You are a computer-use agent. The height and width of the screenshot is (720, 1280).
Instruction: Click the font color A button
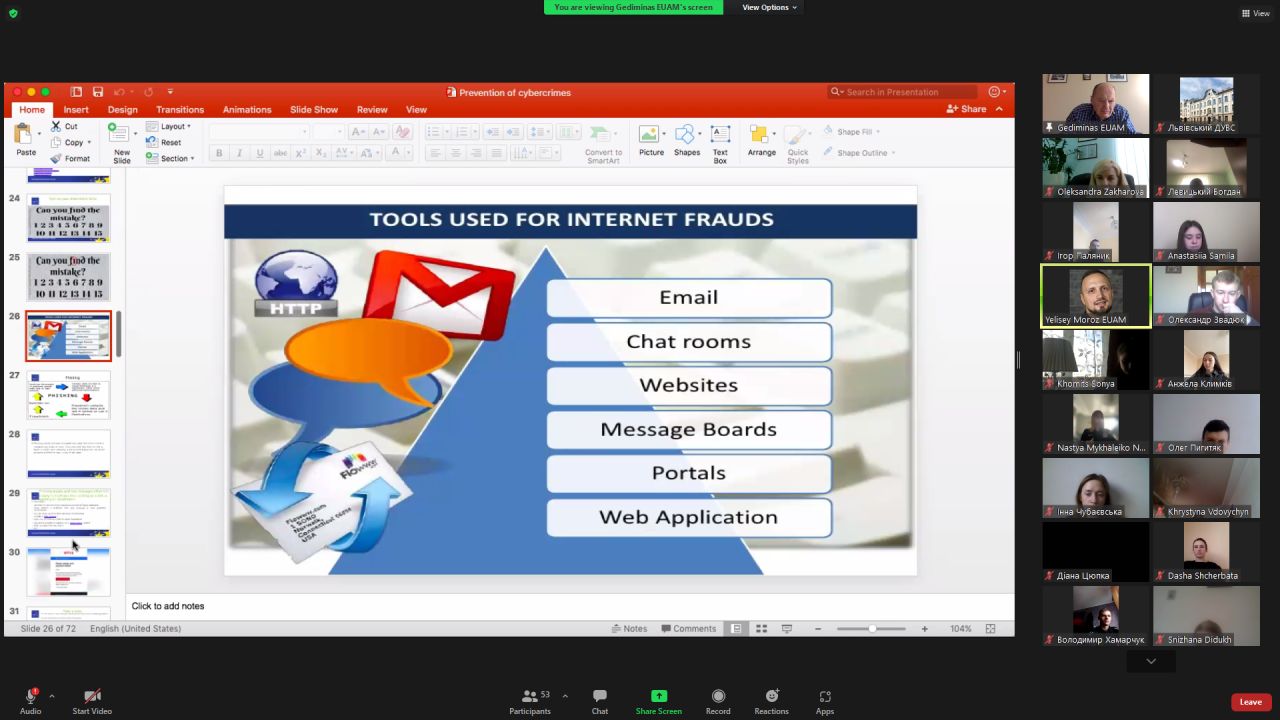pos(396,153)
